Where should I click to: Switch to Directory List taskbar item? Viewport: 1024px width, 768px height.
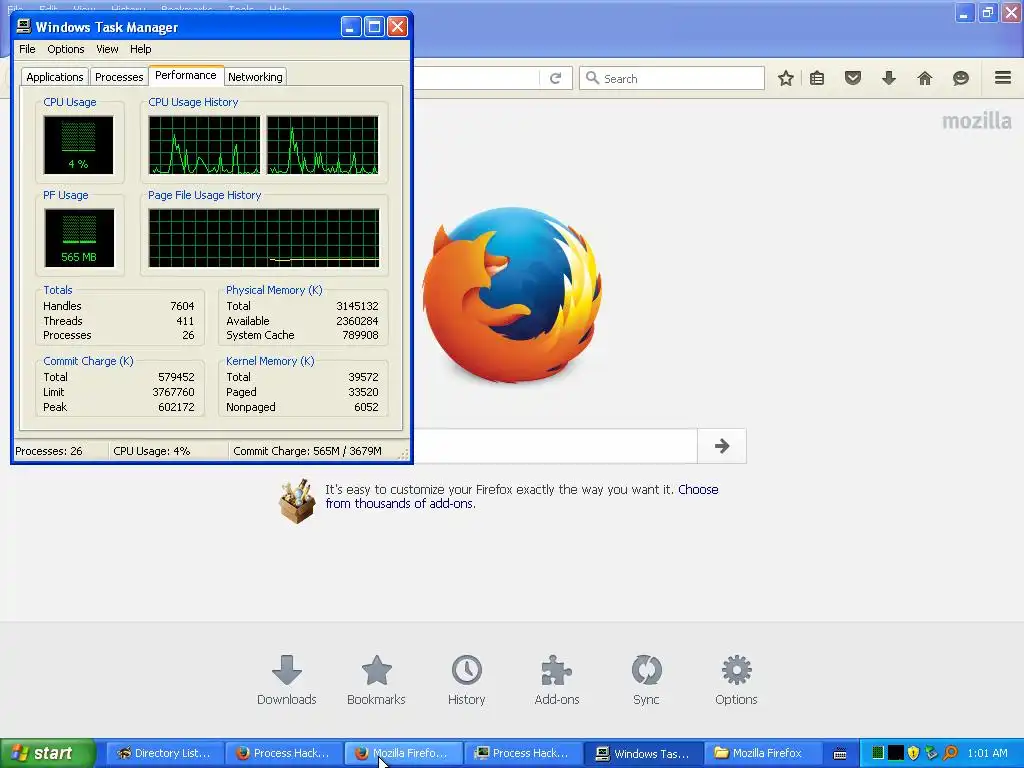pos(165,753)
